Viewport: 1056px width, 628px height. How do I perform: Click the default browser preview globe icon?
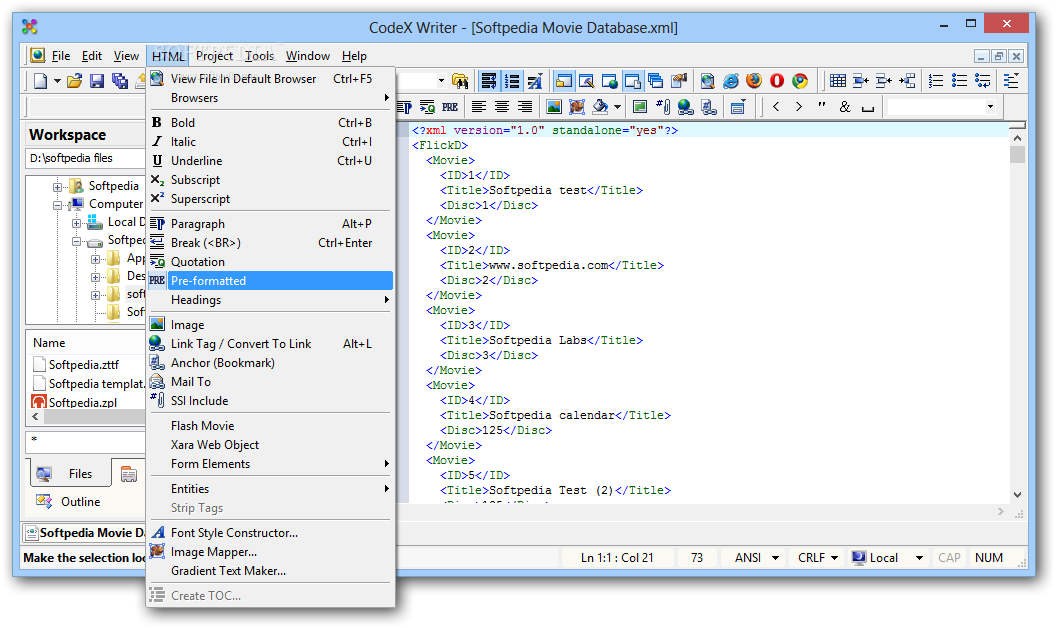[x=707, y=82]
